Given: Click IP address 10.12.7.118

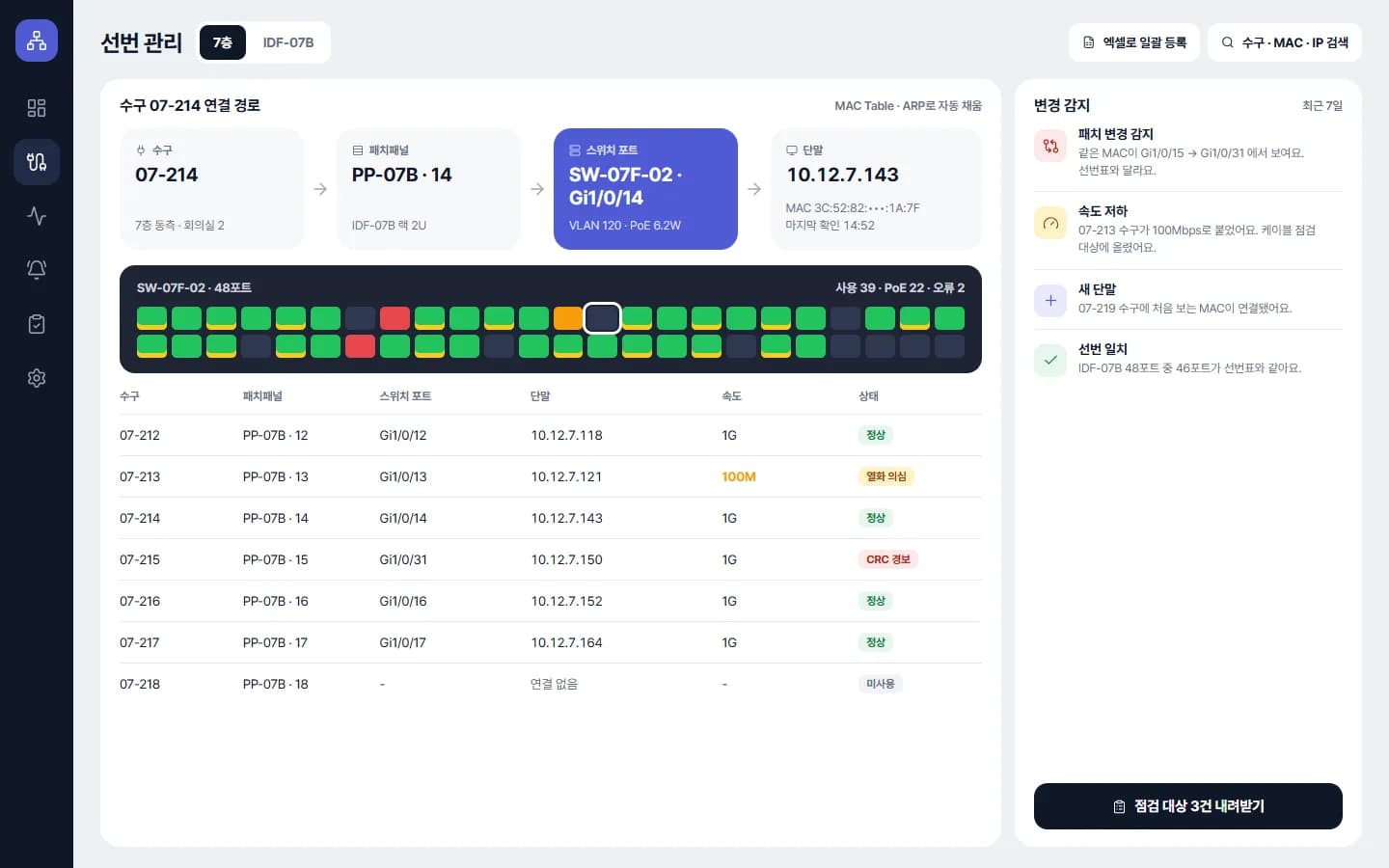Looking at the screenshot, I should click(x=566, y=435).
